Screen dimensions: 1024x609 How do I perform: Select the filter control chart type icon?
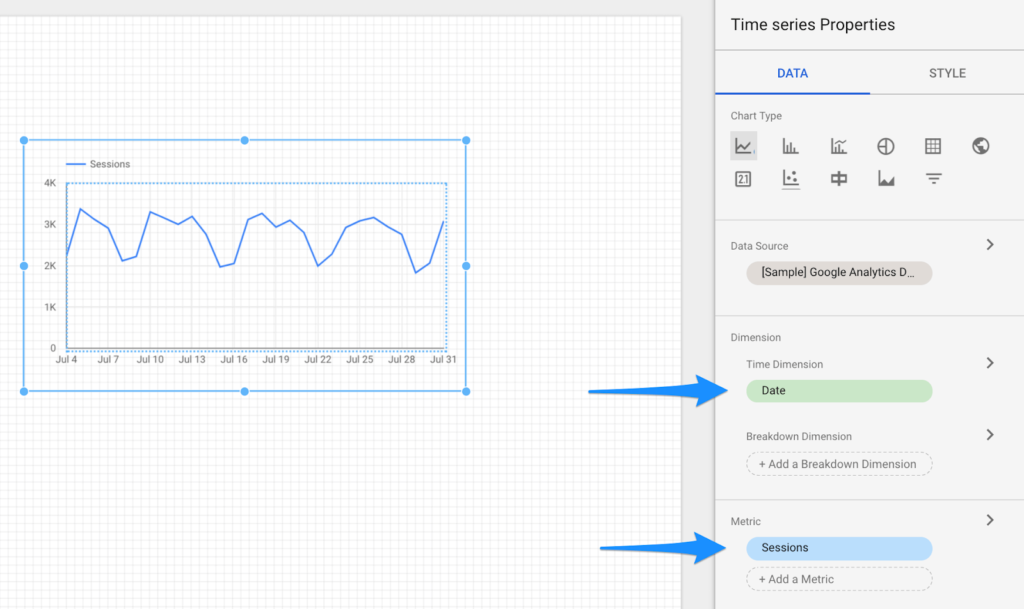click(933, 179)
